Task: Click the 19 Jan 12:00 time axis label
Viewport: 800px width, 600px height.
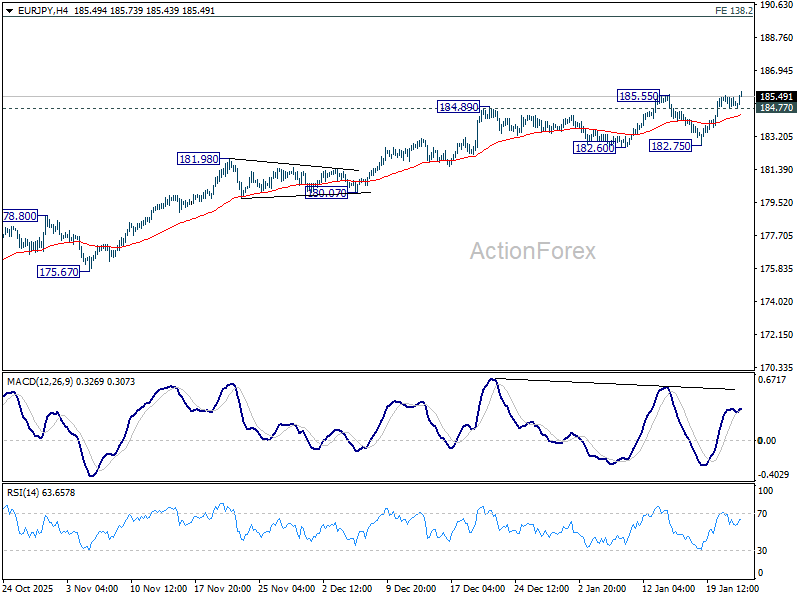Action: (x=732, y=589)
